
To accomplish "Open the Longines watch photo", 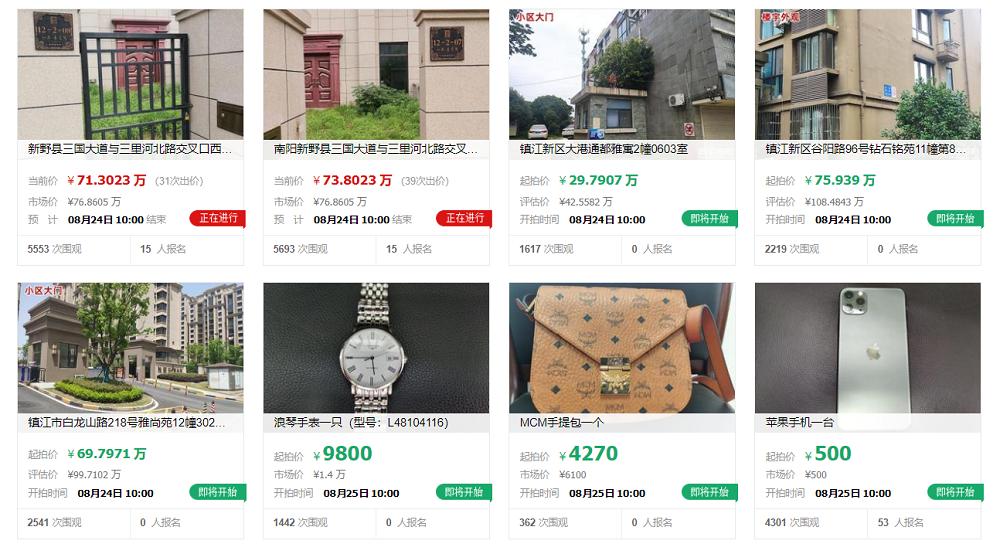I will (376, 348).
